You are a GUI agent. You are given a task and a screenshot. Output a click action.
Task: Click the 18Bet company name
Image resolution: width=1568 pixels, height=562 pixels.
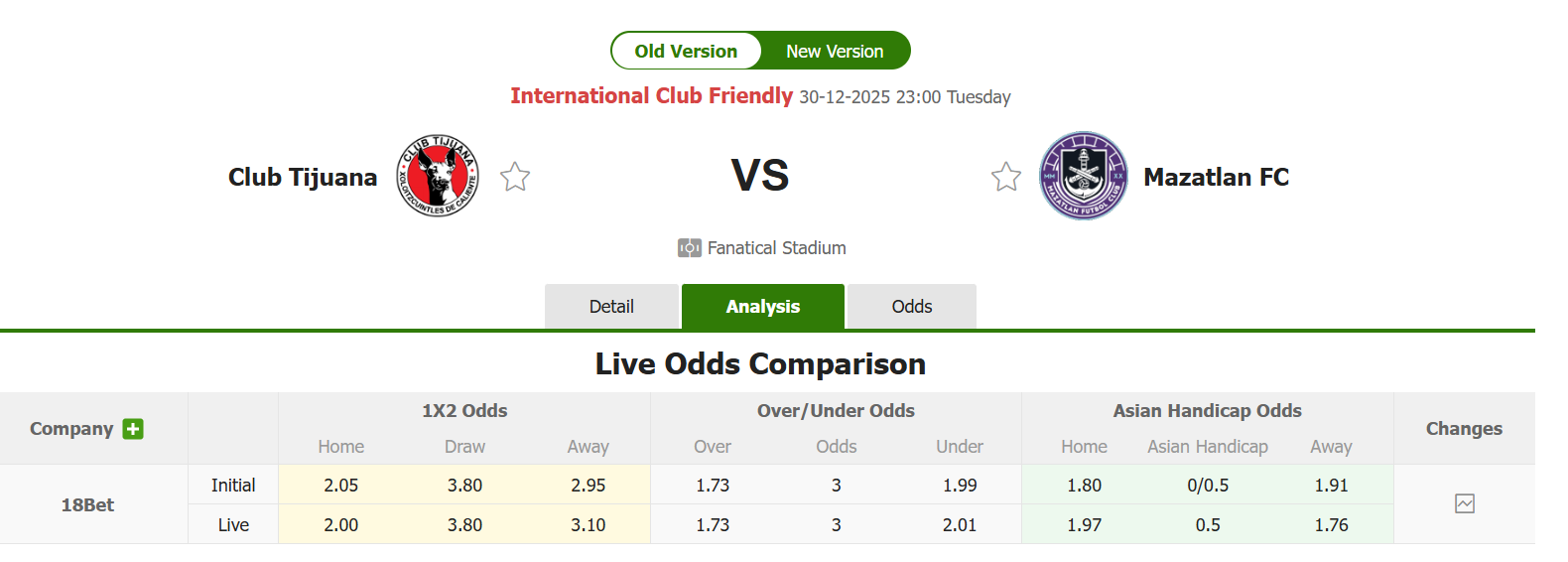click(87, 504)
